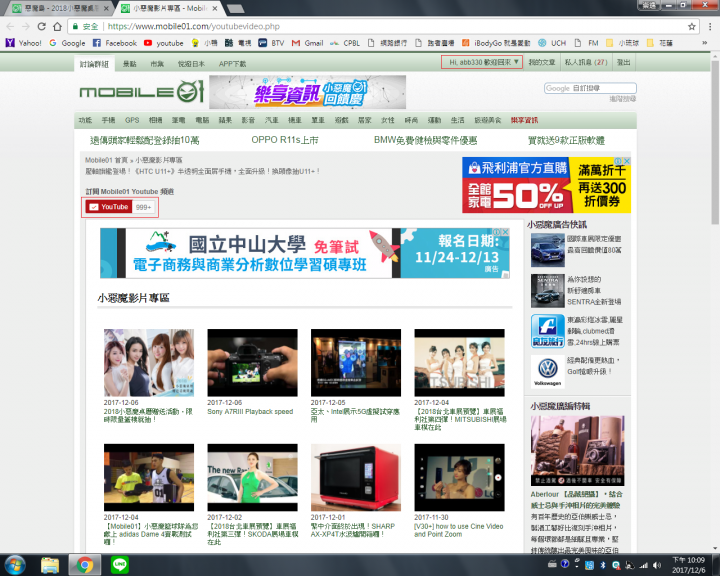This screenshot has height=576, width=720.
Task: Click the browser forward arrow
Action: pos(26,27)
